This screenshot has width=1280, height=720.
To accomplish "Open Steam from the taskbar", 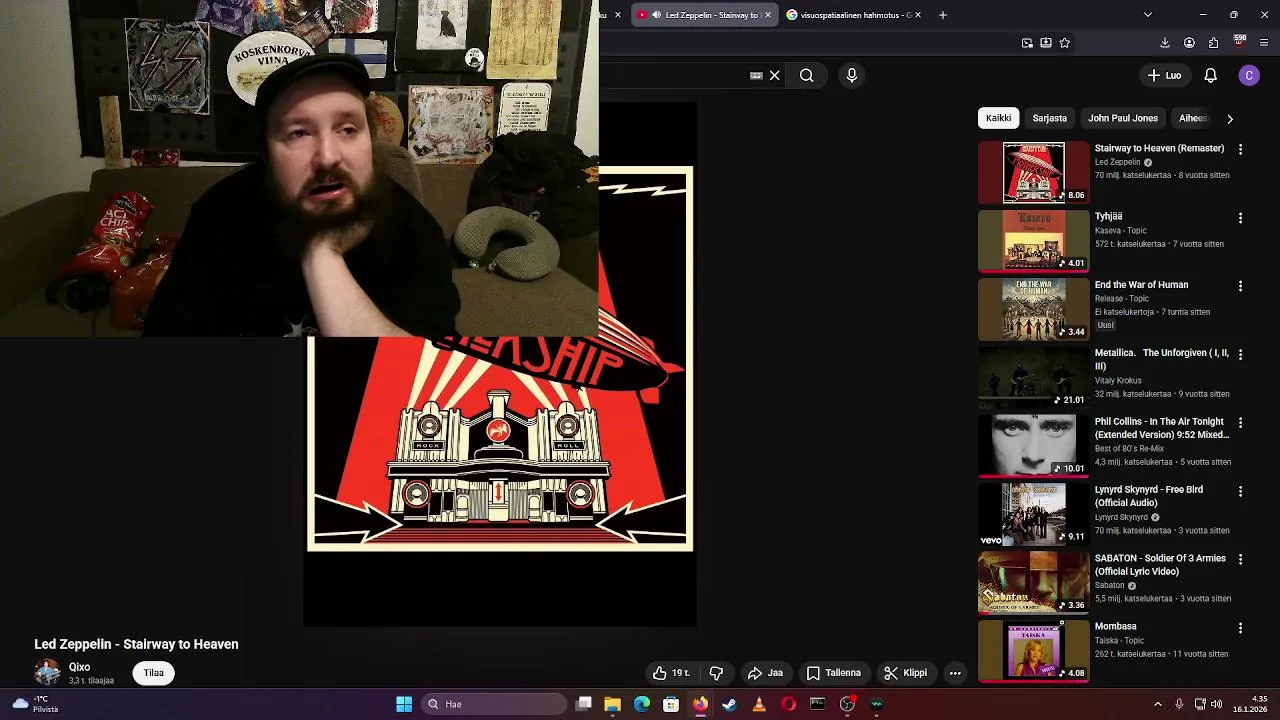I will 729,704.
